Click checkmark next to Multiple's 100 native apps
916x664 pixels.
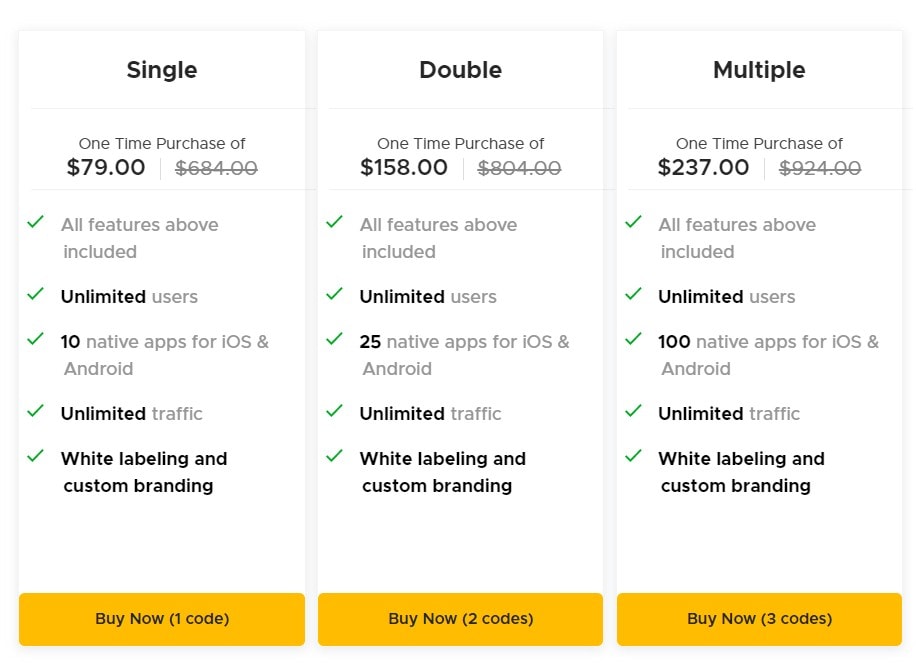point(633,339)
